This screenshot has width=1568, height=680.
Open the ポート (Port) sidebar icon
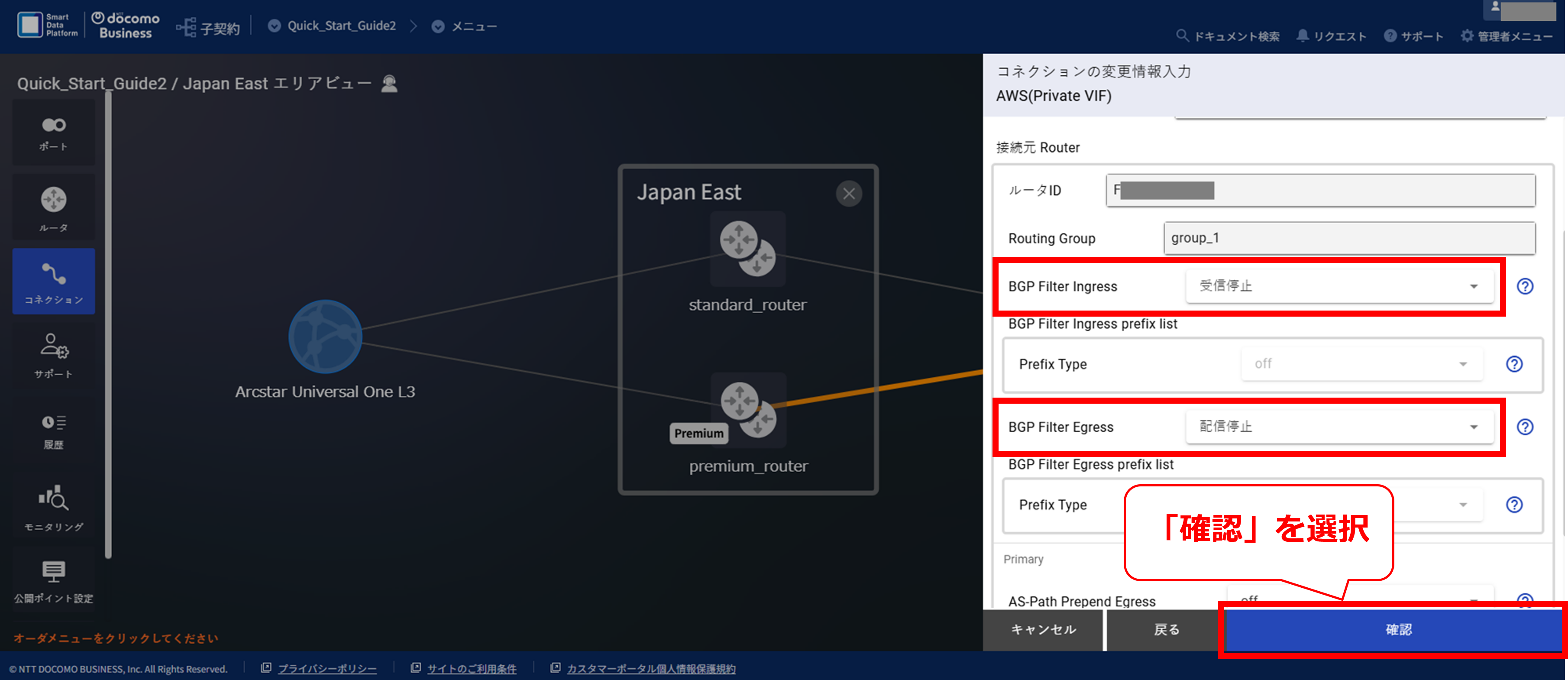coord(54,133)
